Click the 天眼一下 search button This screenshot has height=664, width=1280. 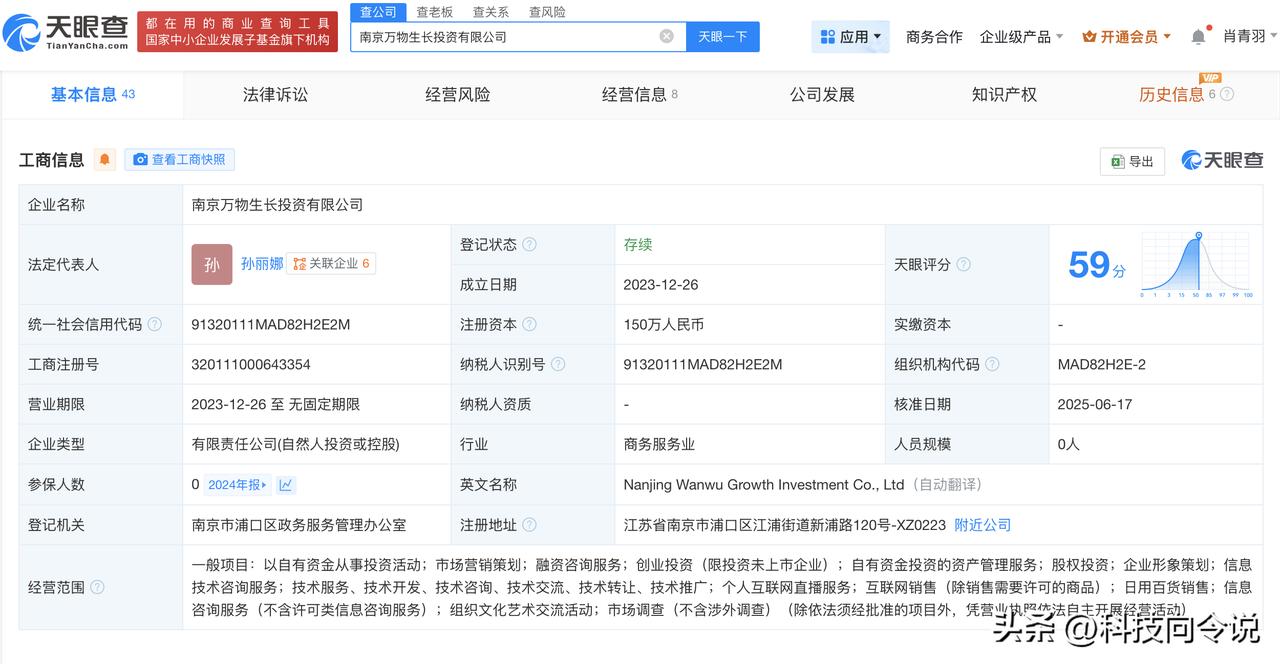tap(723, 37)
